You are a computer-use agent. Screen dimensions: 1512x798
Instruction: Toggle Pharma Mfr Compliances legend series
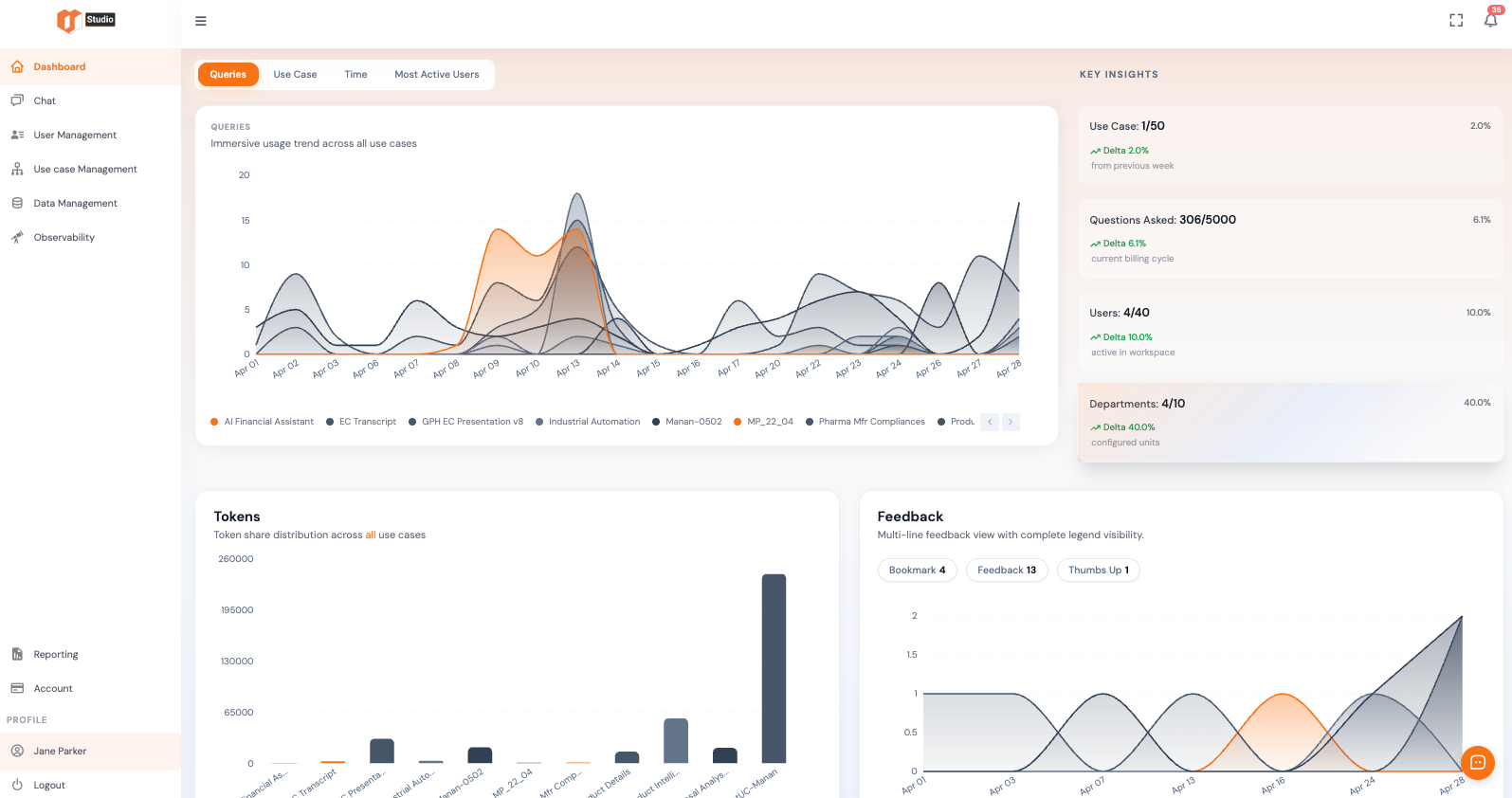point(865,422)
